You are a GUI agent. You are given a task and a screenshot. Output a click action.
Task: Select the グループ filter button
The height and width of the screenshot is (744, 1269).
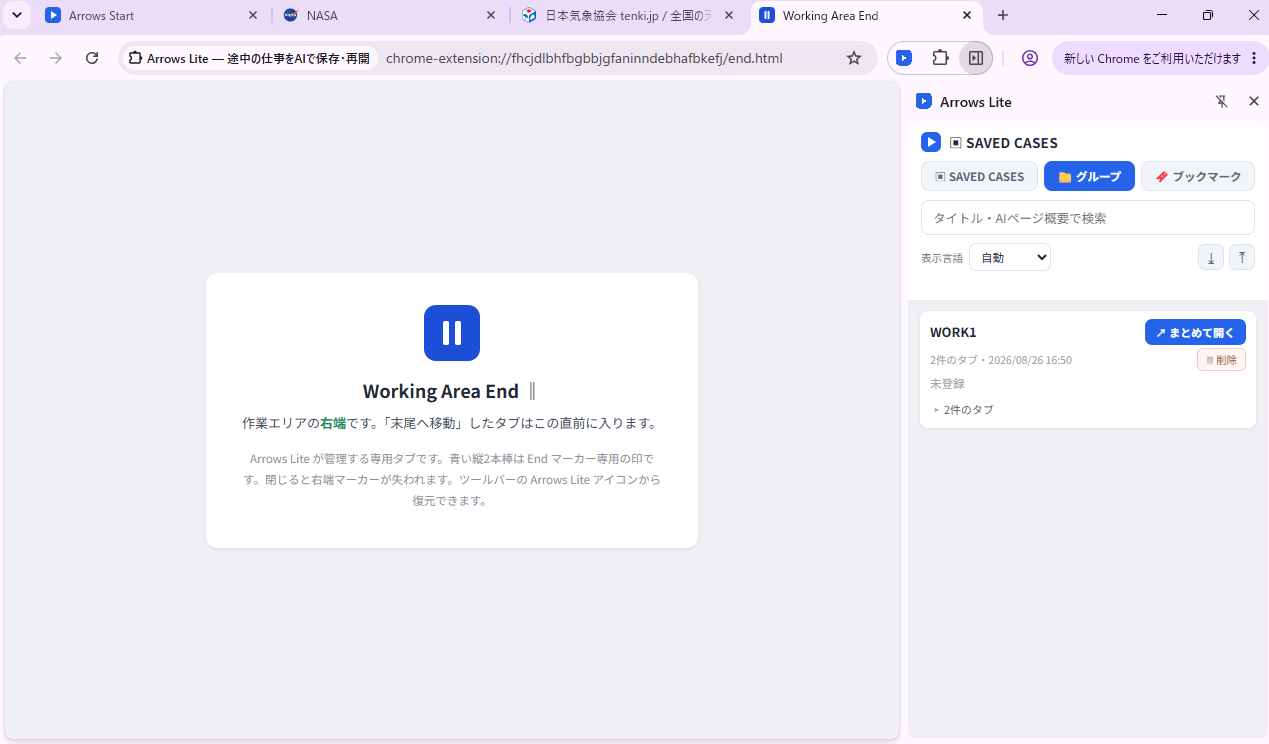(x=1089, y=176)
